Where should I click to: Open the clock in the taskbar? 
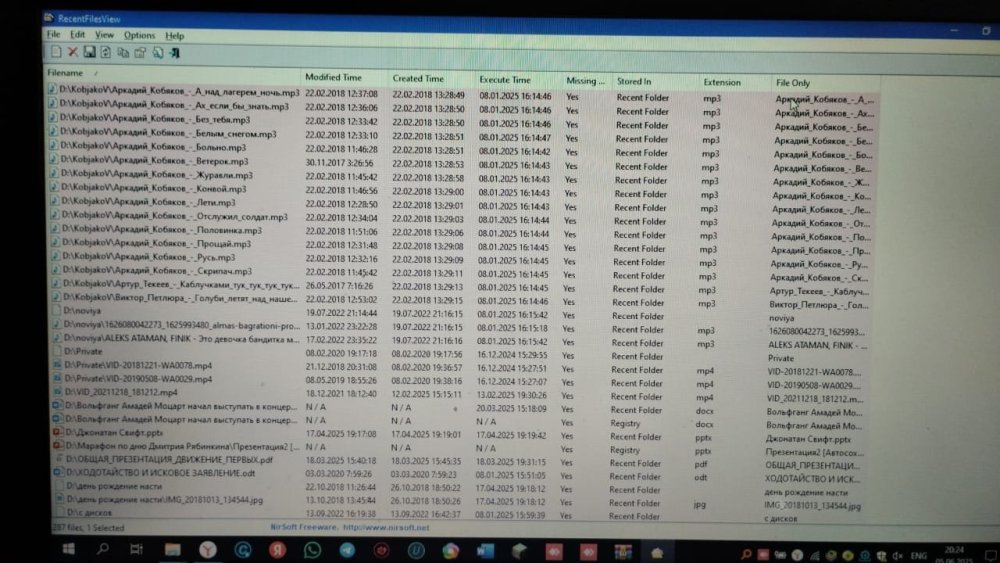(x=954, y=555)
